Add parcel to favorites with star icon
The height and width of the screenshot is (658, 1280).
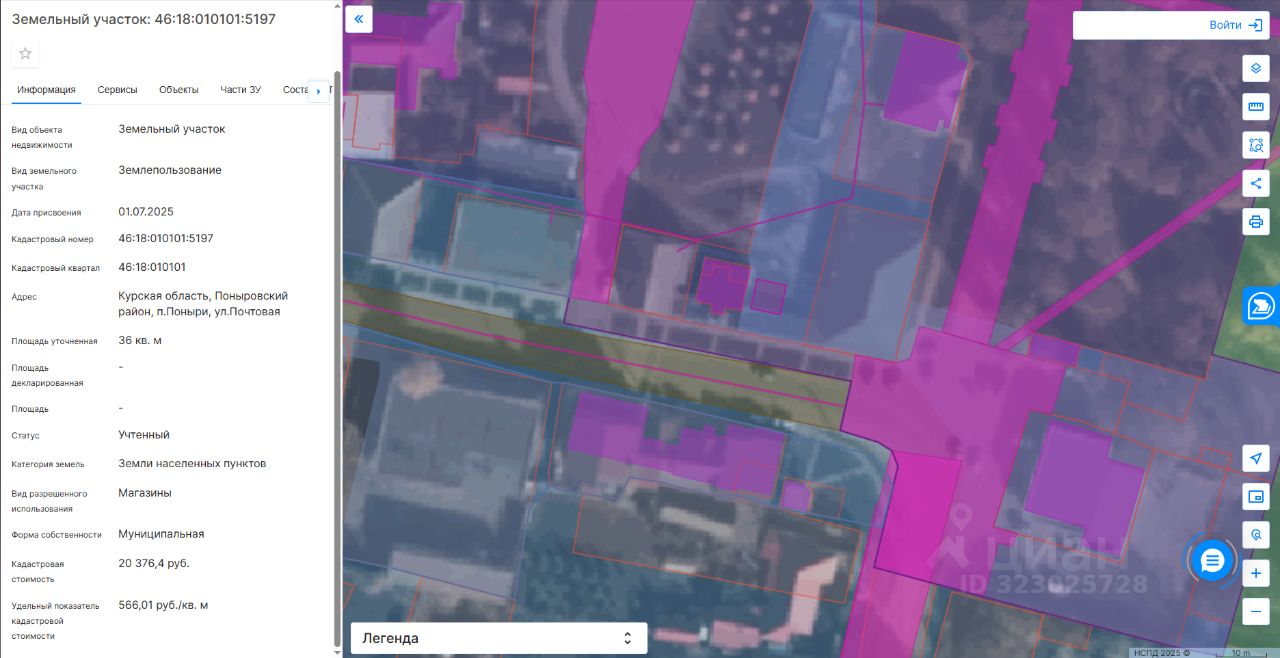click(x=25, y=53)
